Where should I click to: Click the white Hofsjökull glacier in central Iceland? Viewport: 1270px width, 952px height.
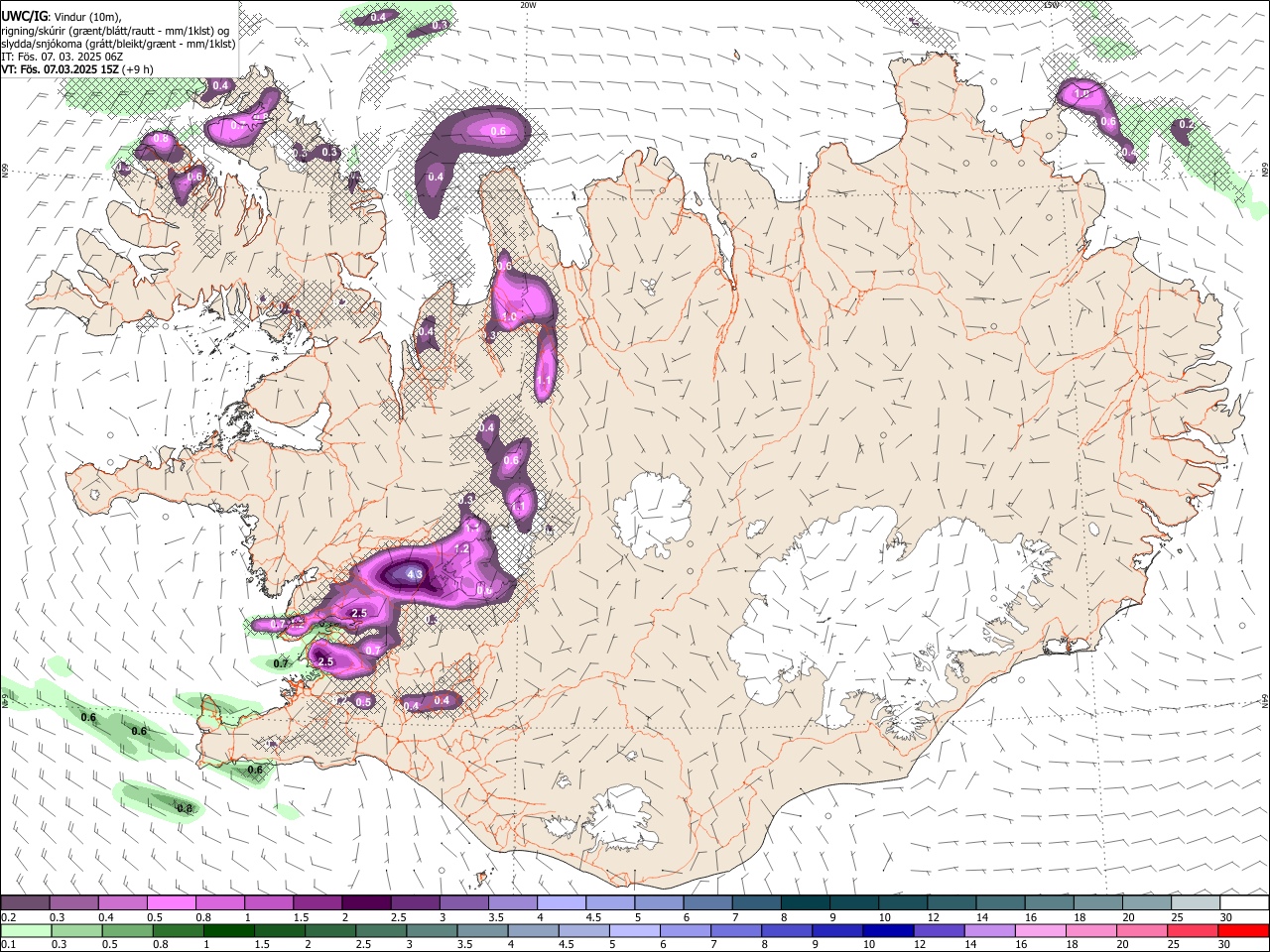pyautogui.click(x=652, y=516)
